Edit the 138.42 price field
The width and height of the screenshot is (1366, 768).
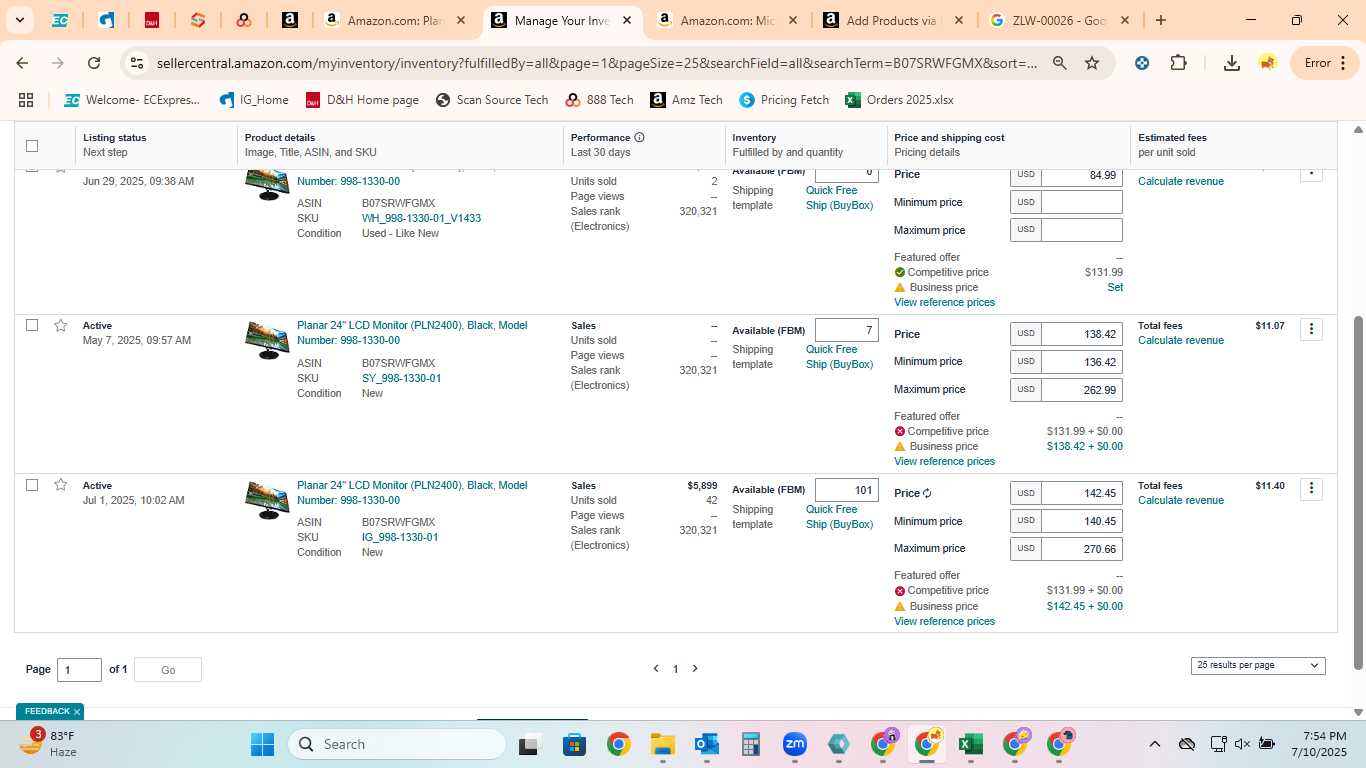point(1081,334)
